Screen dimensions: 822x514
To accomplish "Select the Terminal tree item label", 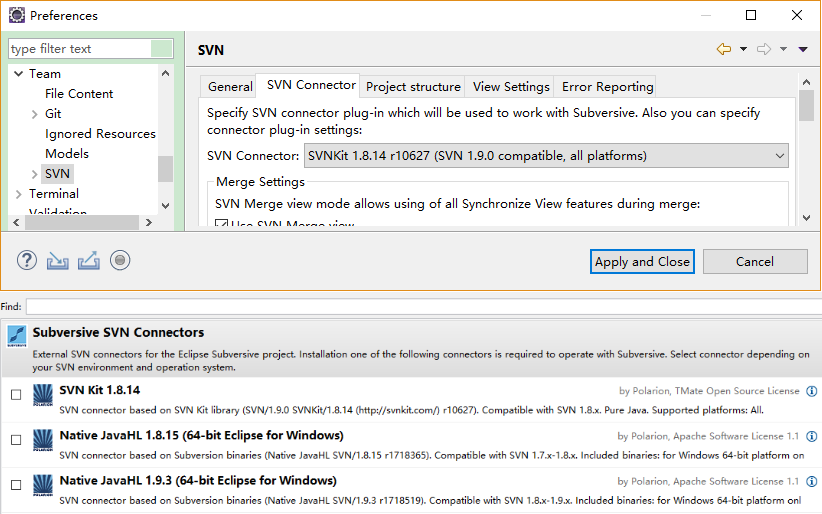I will [54, 194].
